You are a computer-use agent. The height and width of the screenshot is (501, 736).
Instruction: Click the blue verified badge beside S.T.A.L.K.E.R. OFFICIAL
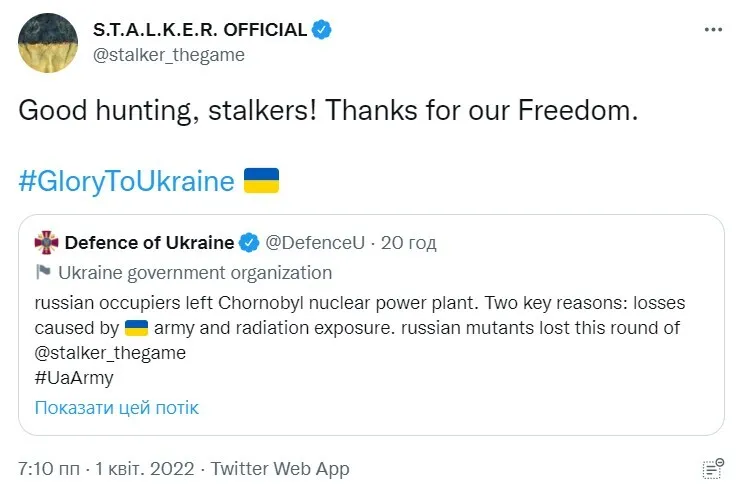tap(321, 30)
